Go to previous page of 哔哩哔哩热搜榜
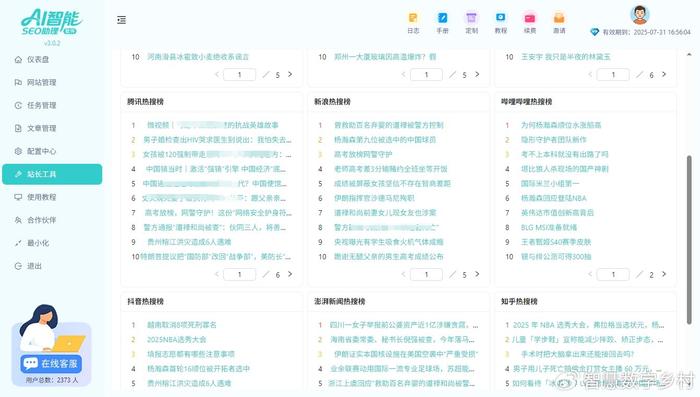 (591, 274)
